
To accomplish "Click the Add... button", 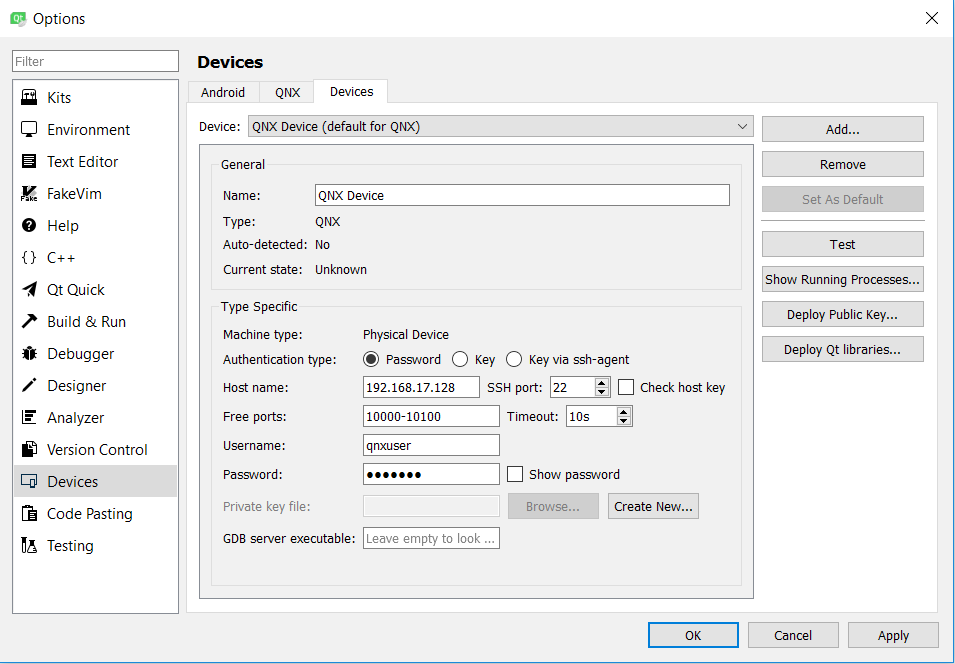I will (842, 129).
